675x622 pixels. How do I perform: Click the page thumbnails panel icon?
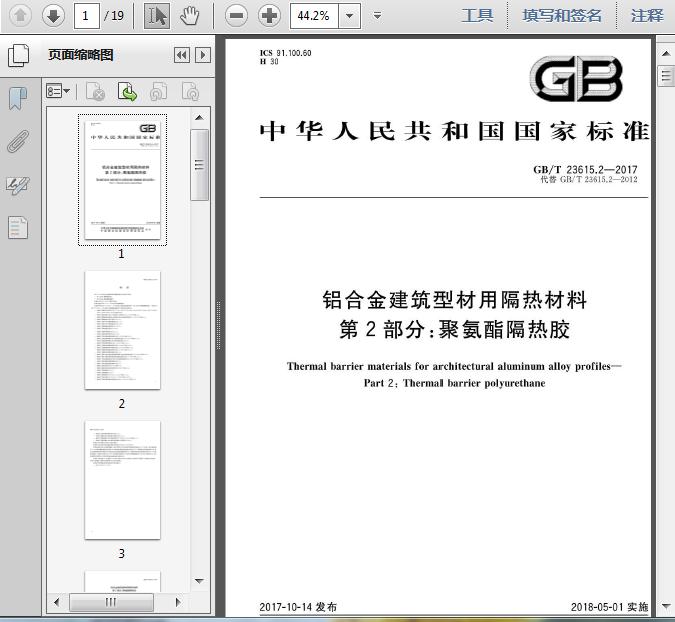coord(19,55)
